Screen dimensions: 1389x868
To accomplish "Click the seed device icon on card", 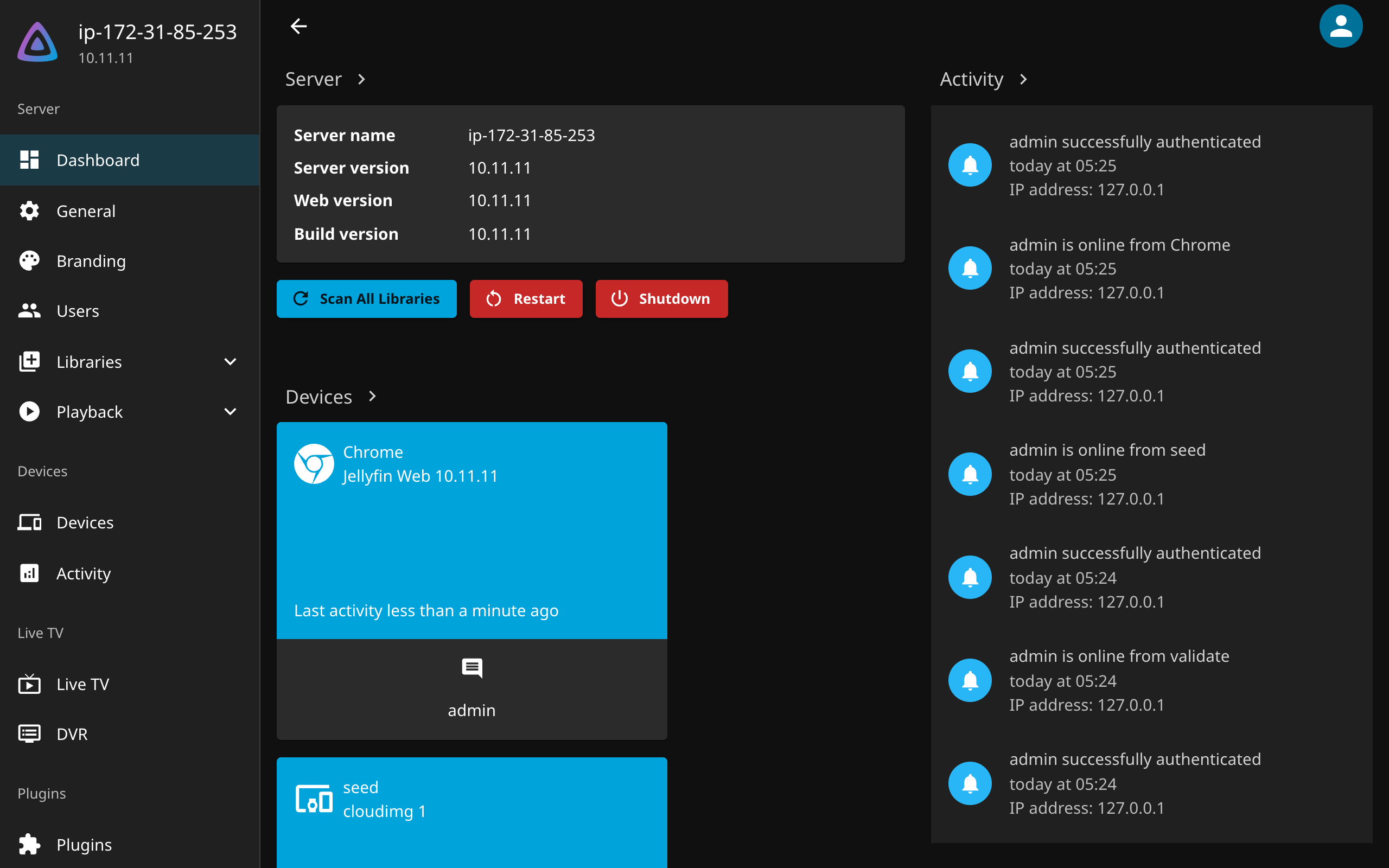I will [x=314, y=799].
